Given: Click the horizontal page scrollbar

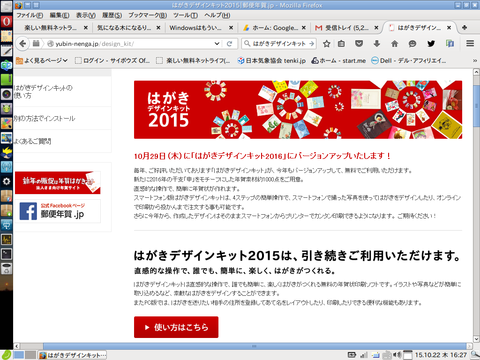Looking at the screenshot, I should tap(254, 346).
